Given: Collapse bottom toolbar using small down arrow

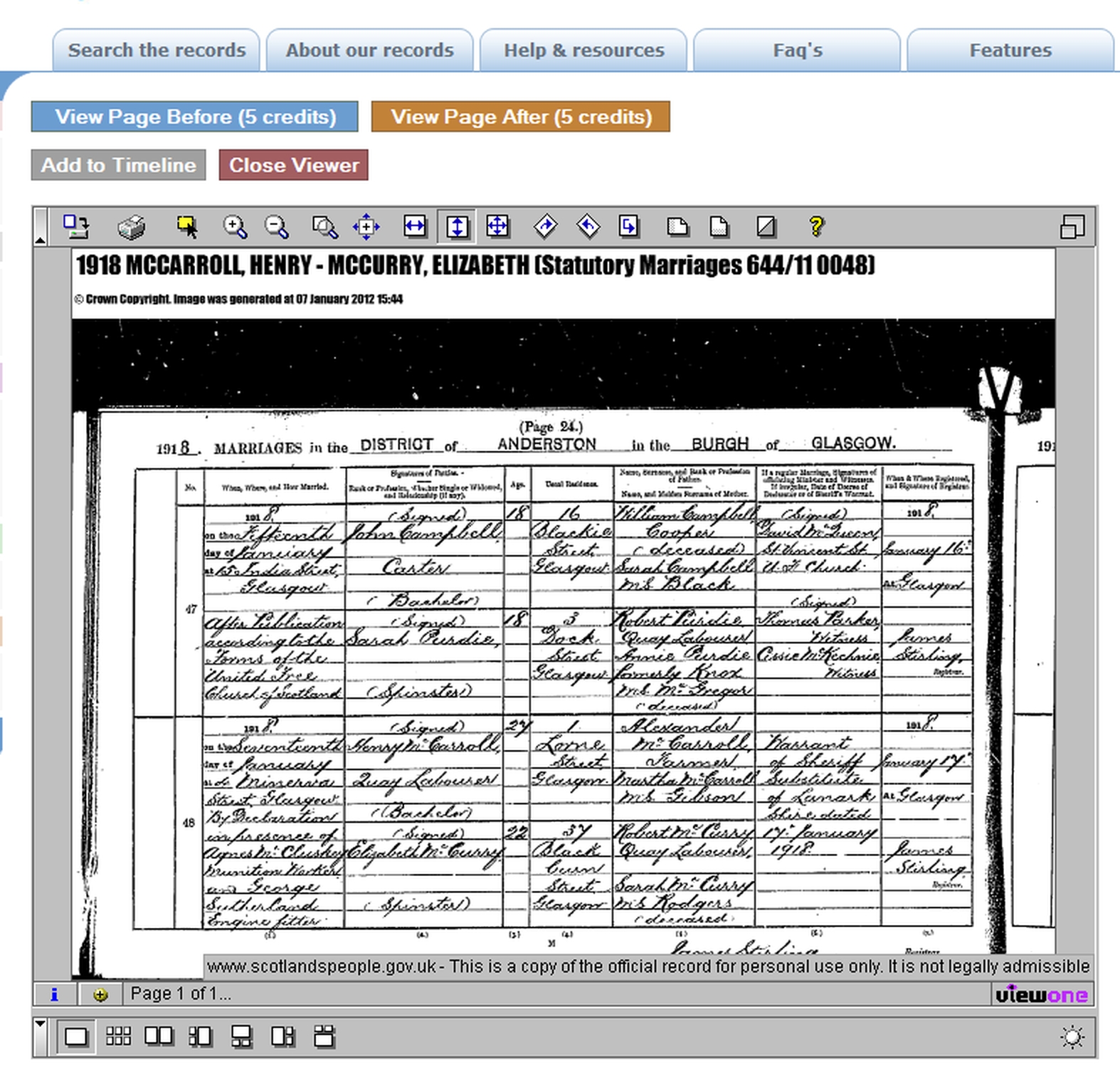Looking at the screenshot, I should pos(41,1024).
